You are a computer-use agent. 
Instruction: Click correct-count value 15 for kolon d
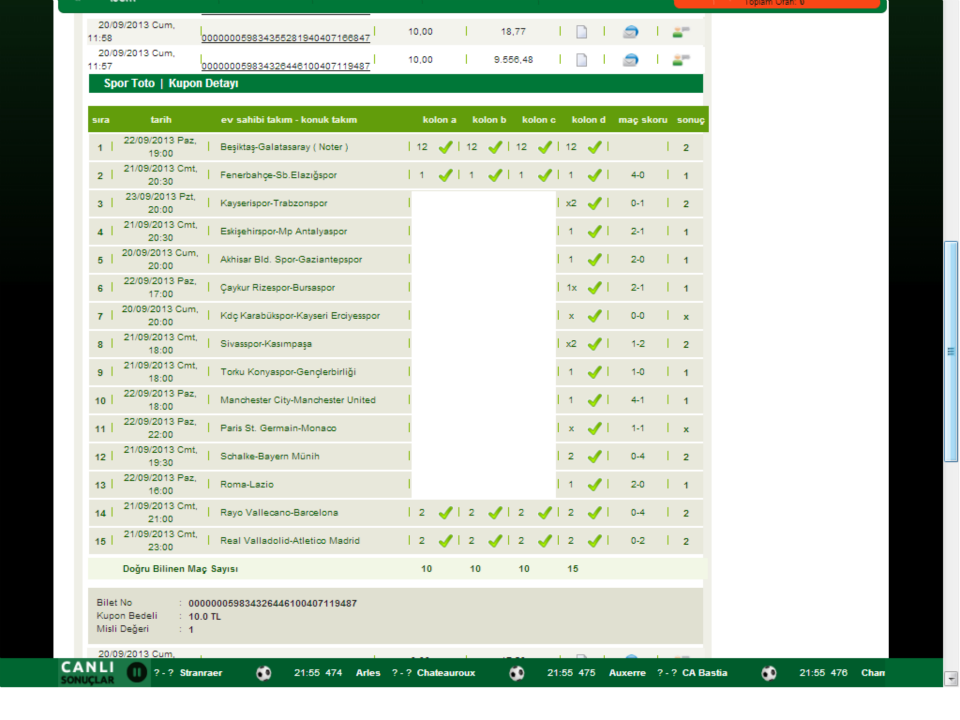click(x=572, y=569)
